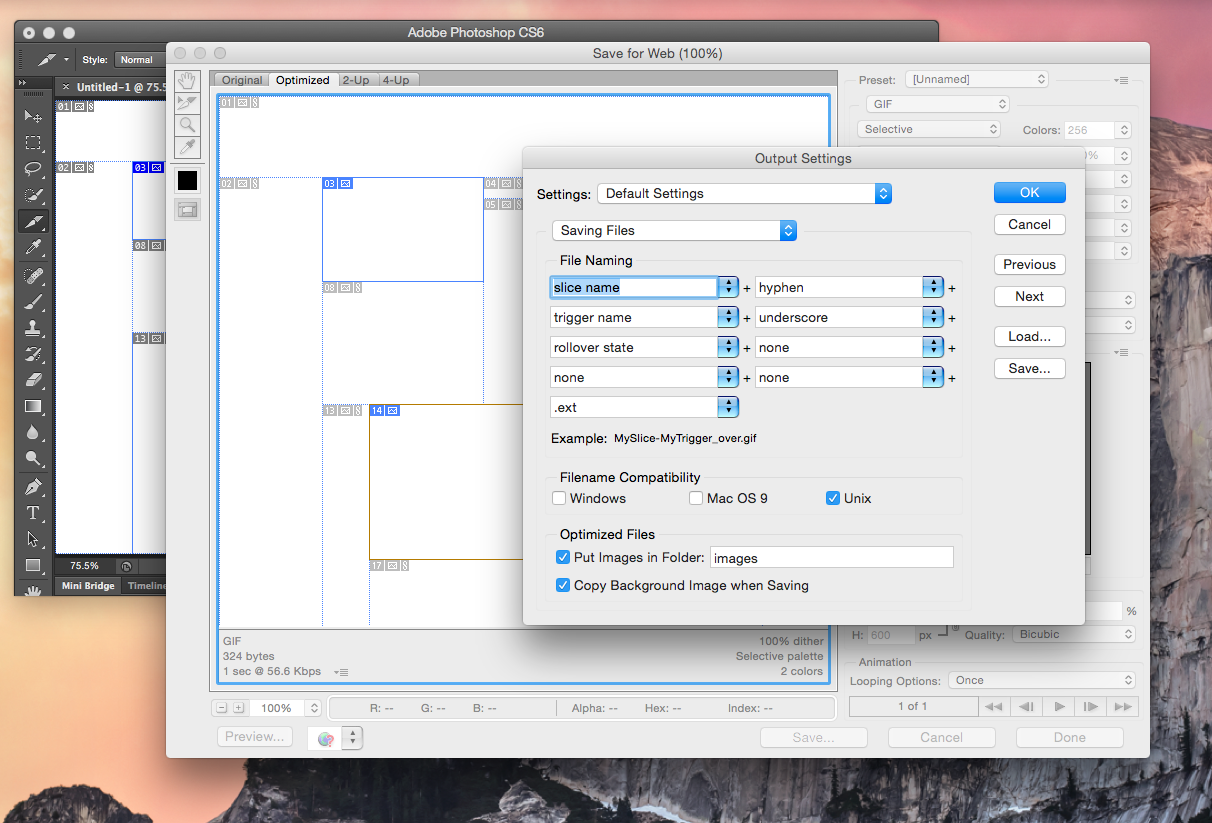Select the Horizontal Type tool

click(x=33, y=513)
